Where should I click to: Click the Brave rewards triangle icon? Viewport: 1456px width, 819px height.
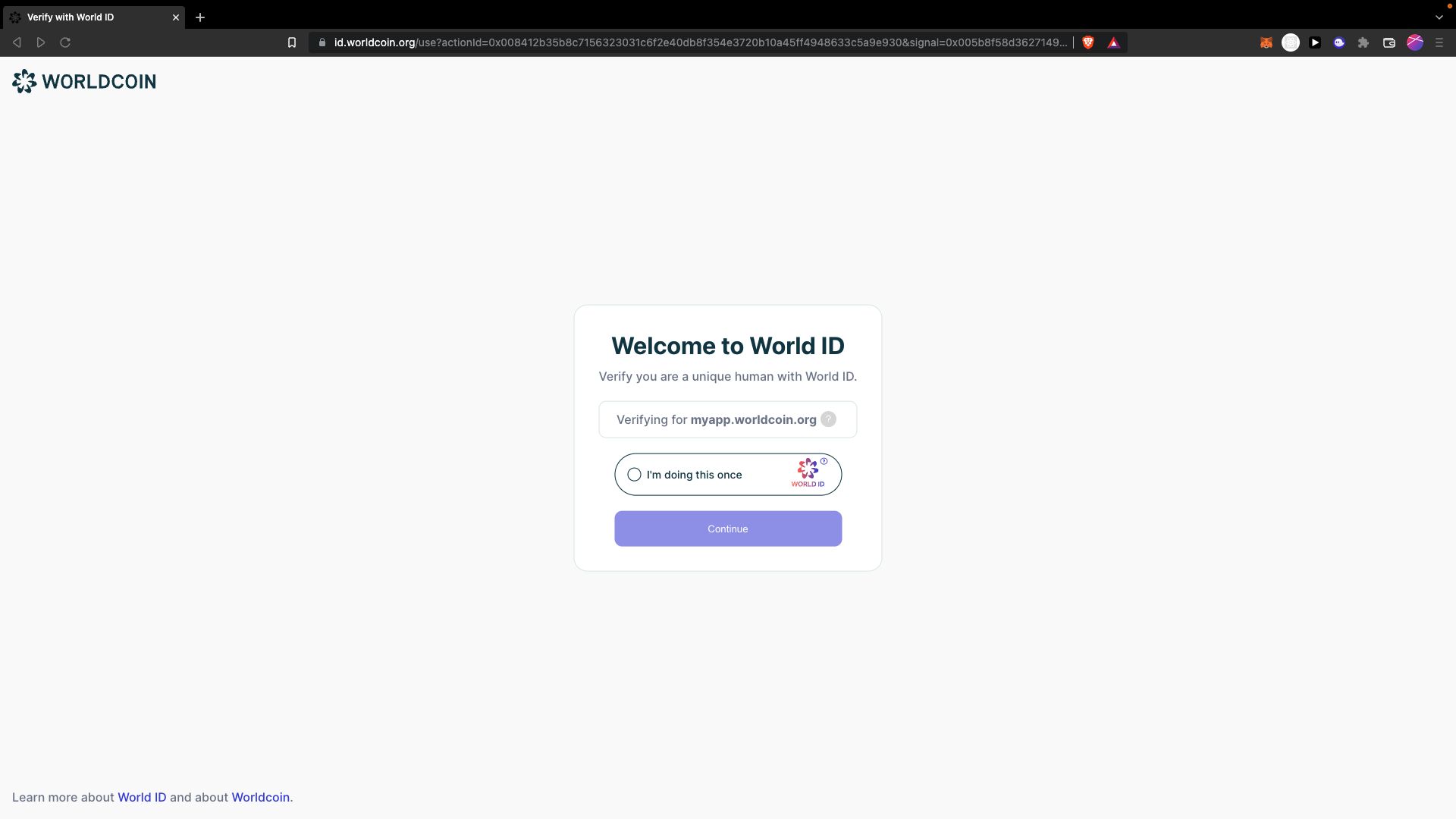[1113, 42]
